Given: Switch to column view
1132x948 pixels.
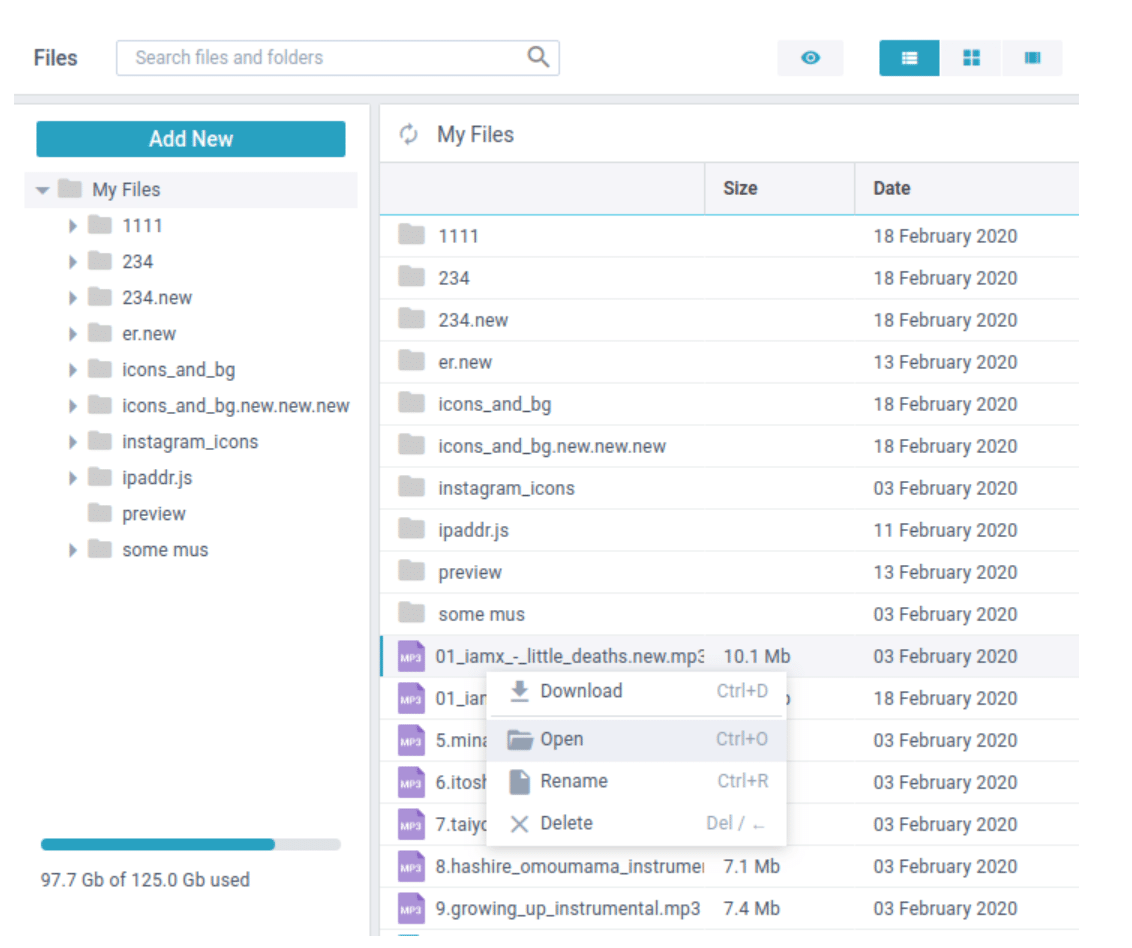Looking at the screenshot, I should click(1031, 58).
